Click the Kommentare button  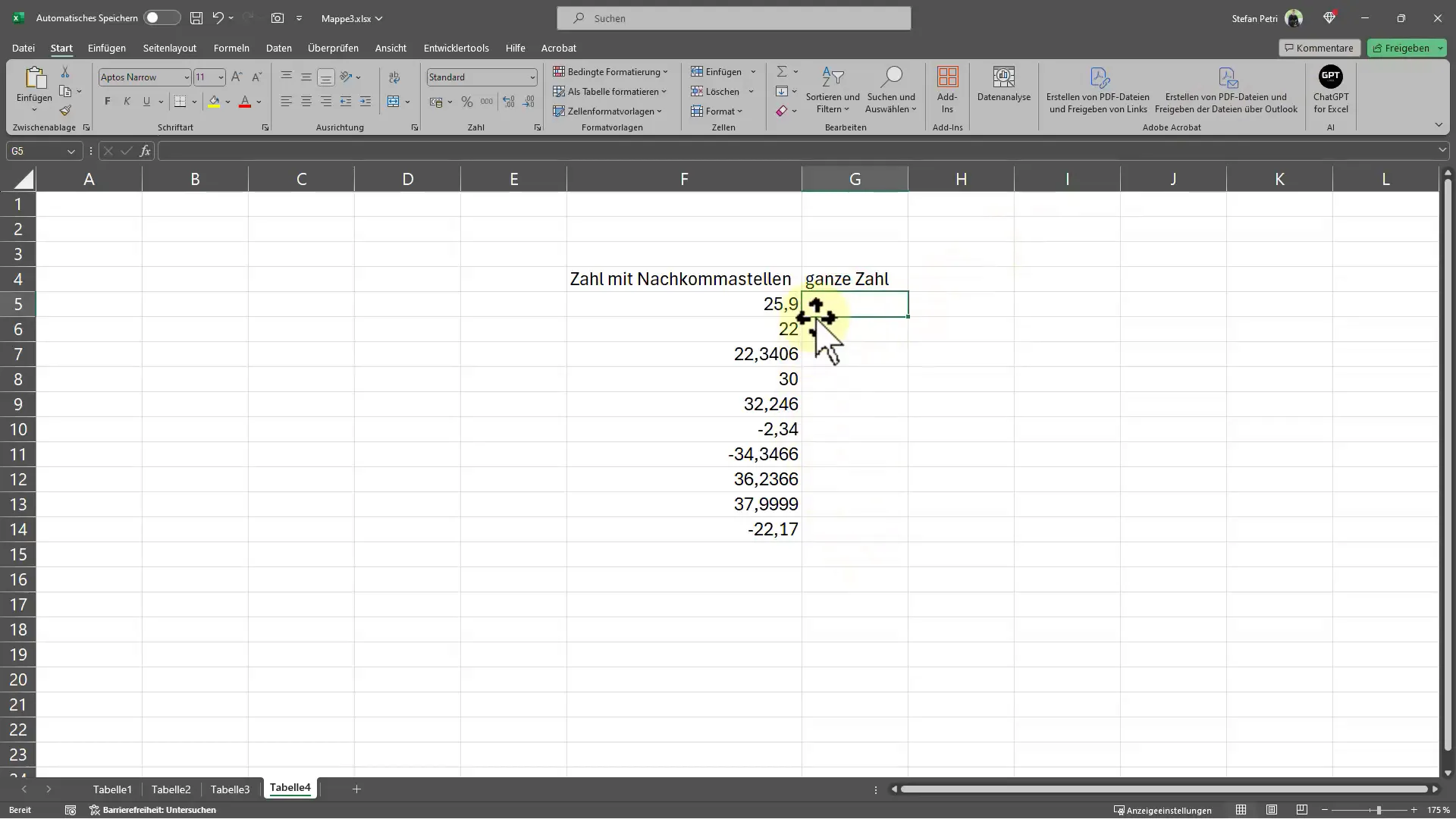coord(1318,47)
